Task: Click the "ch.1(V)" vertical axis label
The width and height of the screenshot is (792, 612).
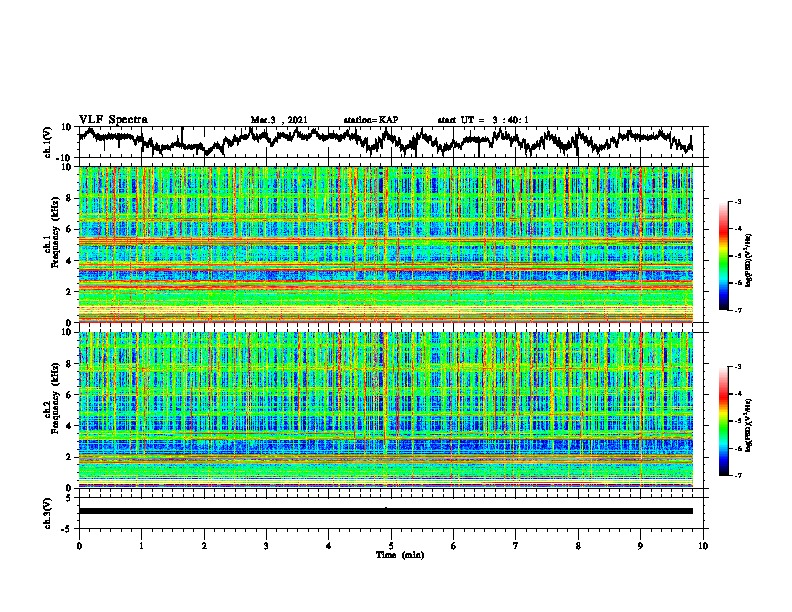Action: pyautogui.click(x=48, y=142)
